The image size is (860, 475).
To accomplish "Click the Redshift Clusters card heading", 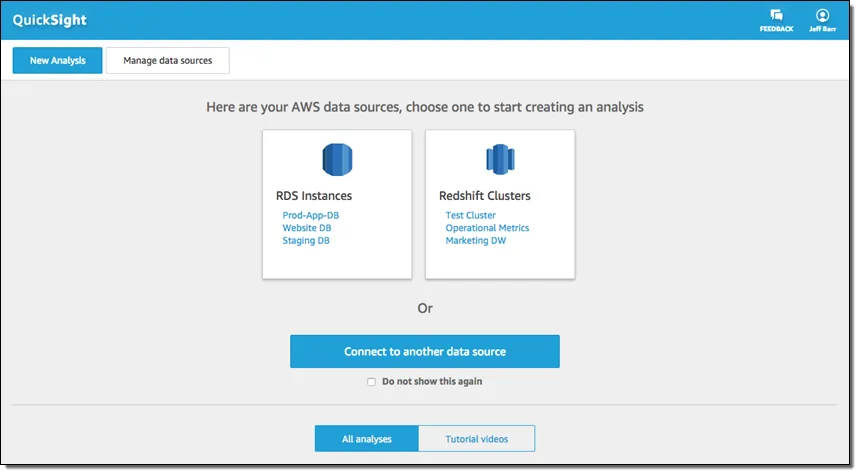I will point(484,196).
